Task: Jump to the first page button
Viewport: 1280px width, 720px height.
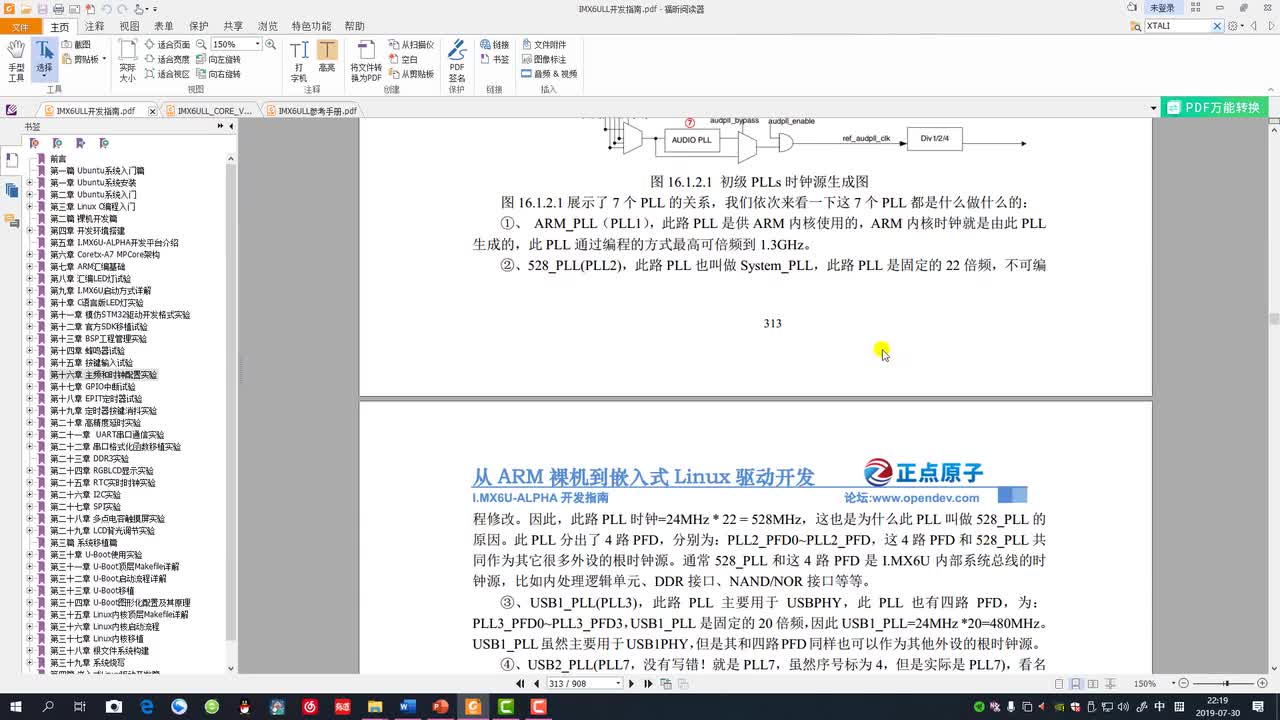Action: tap(520, 684)
